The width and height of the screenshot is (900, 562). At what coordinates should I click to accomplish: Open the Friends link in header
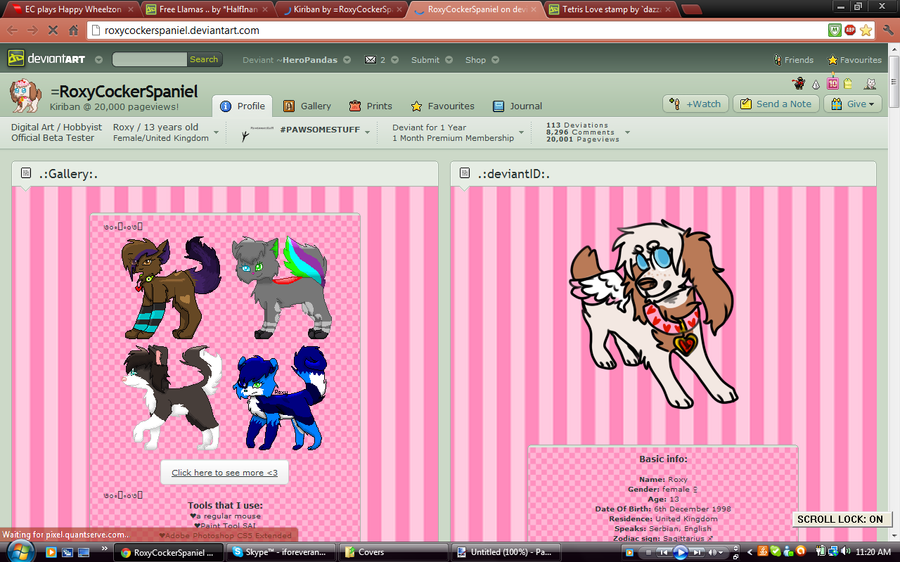pos(793,60)
